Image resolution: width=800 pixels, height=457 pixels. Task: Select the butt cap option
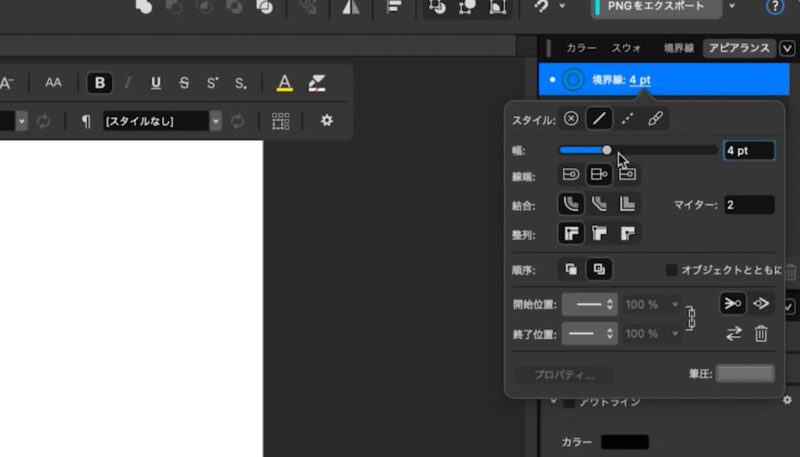tap(599, 174)
